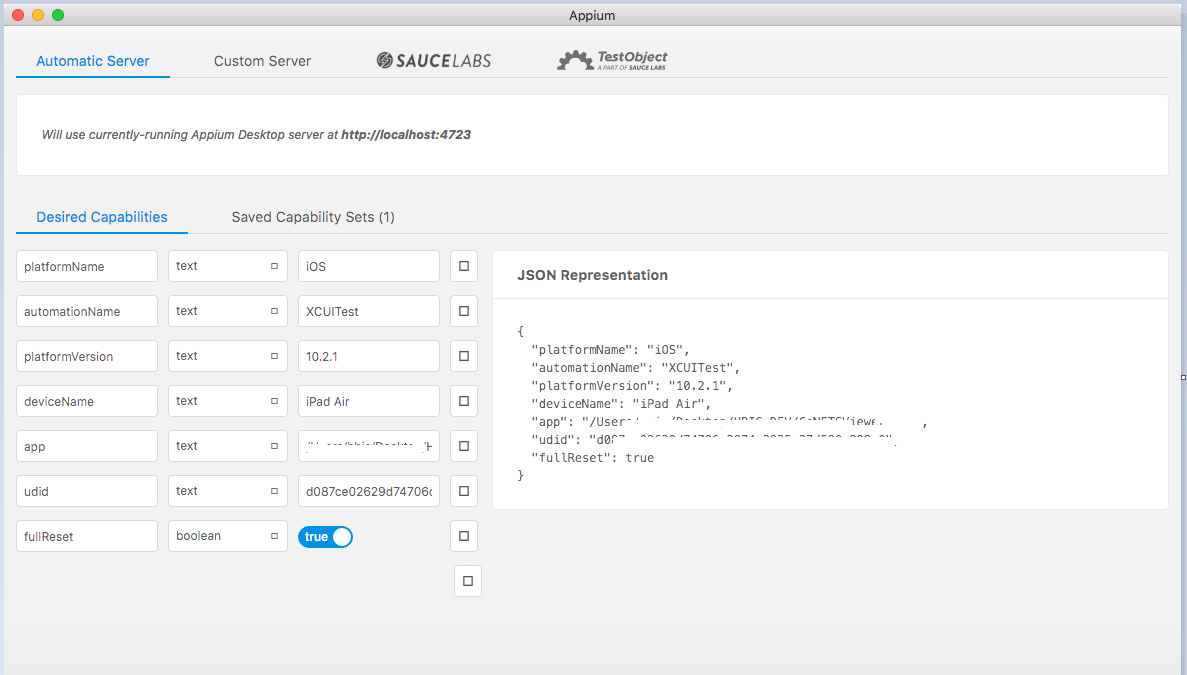Select the Sauce Labs server tab

pyautogui.click(x=434, y=61)
